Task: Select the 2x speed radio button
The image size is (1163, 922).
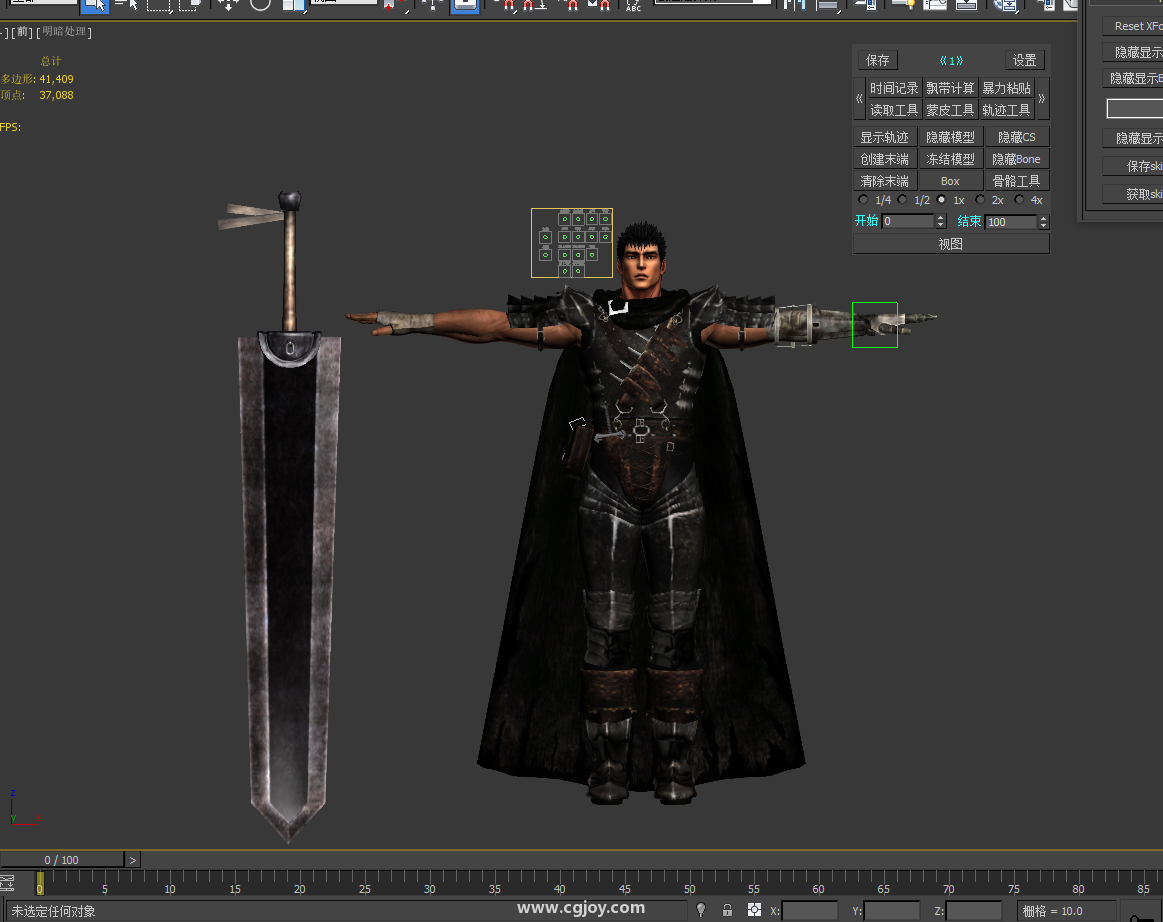Action: pos(980,200)
